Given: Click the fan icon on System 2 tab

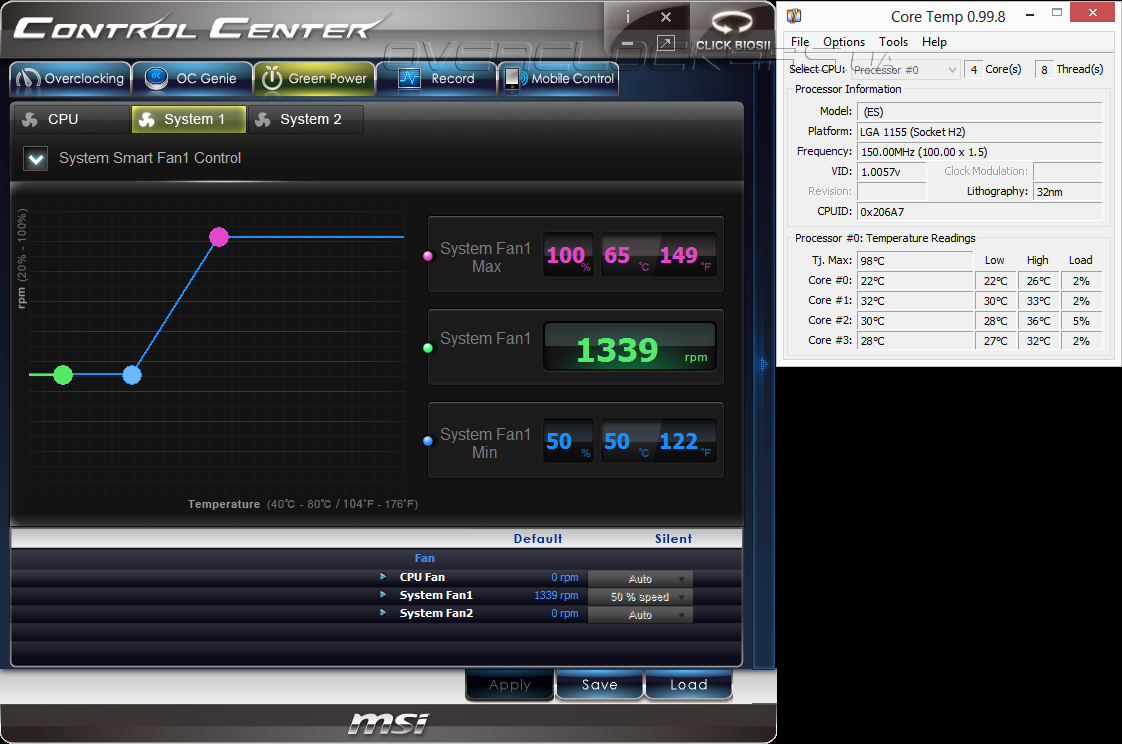Looking at the screenshot, I should pyautogui.click(x=263, y=119).
